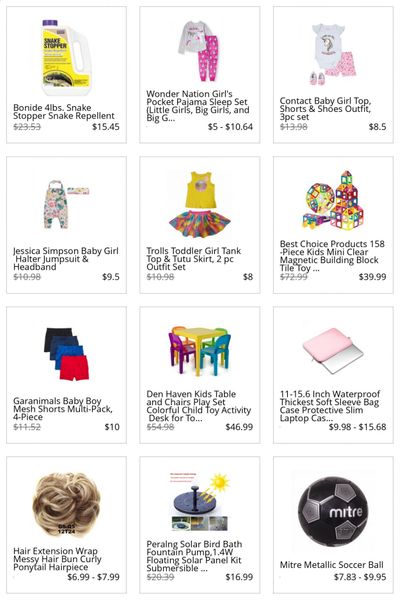Open the Den Haven Kids Table listing
Image resolution: width=400 pixels, height=600 pixels.
point(199,406)
